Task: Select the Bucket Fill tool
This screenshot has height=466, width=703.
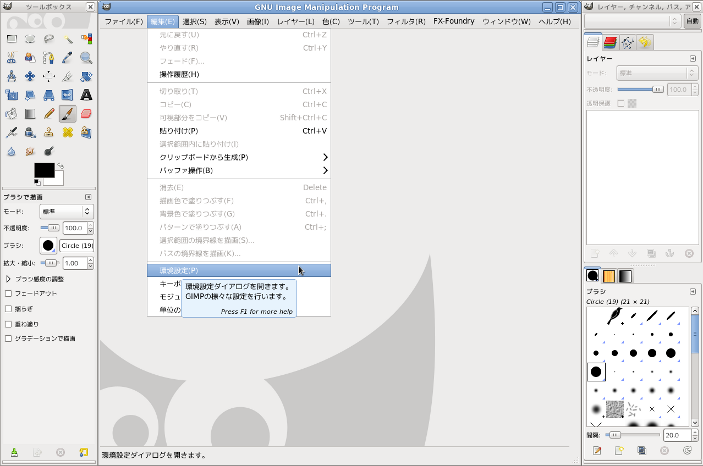Action: pos(12,114)
